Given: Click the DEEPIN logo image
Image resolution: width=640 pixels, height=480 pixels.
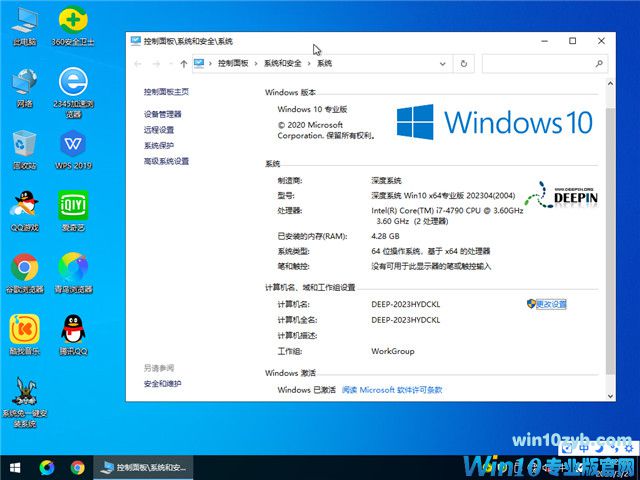Looking at the screenshot, I should (x=561, y=194).
